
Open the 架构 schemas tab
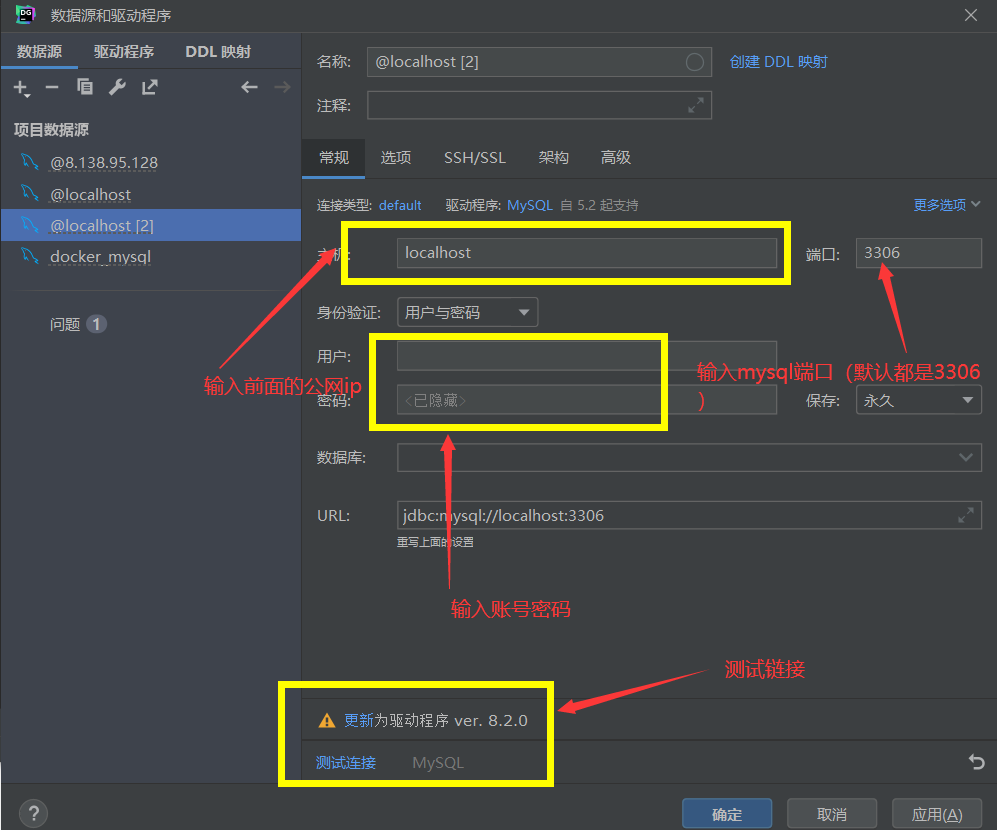click(553, 158)
